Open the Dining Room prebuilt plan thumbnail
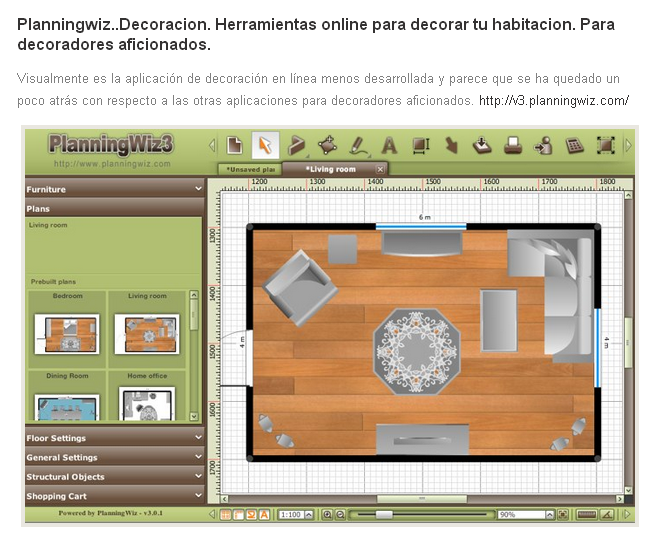This screenshot has width=651, height=541. (x=67, y=407)
